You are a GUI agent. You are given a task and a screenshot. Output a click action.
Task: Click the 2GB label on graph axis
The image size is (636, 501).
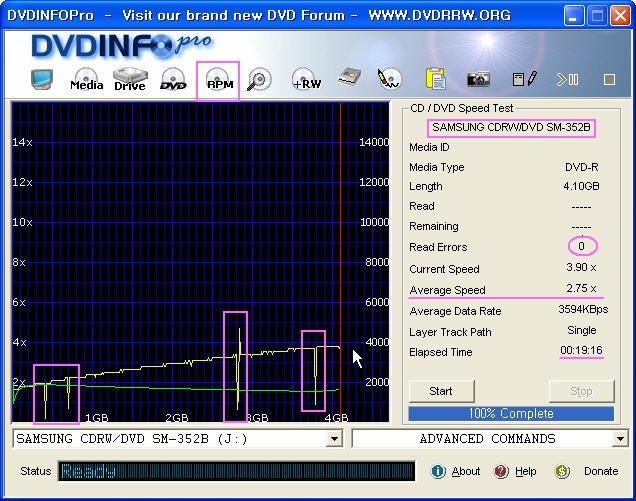click(176, 418)
